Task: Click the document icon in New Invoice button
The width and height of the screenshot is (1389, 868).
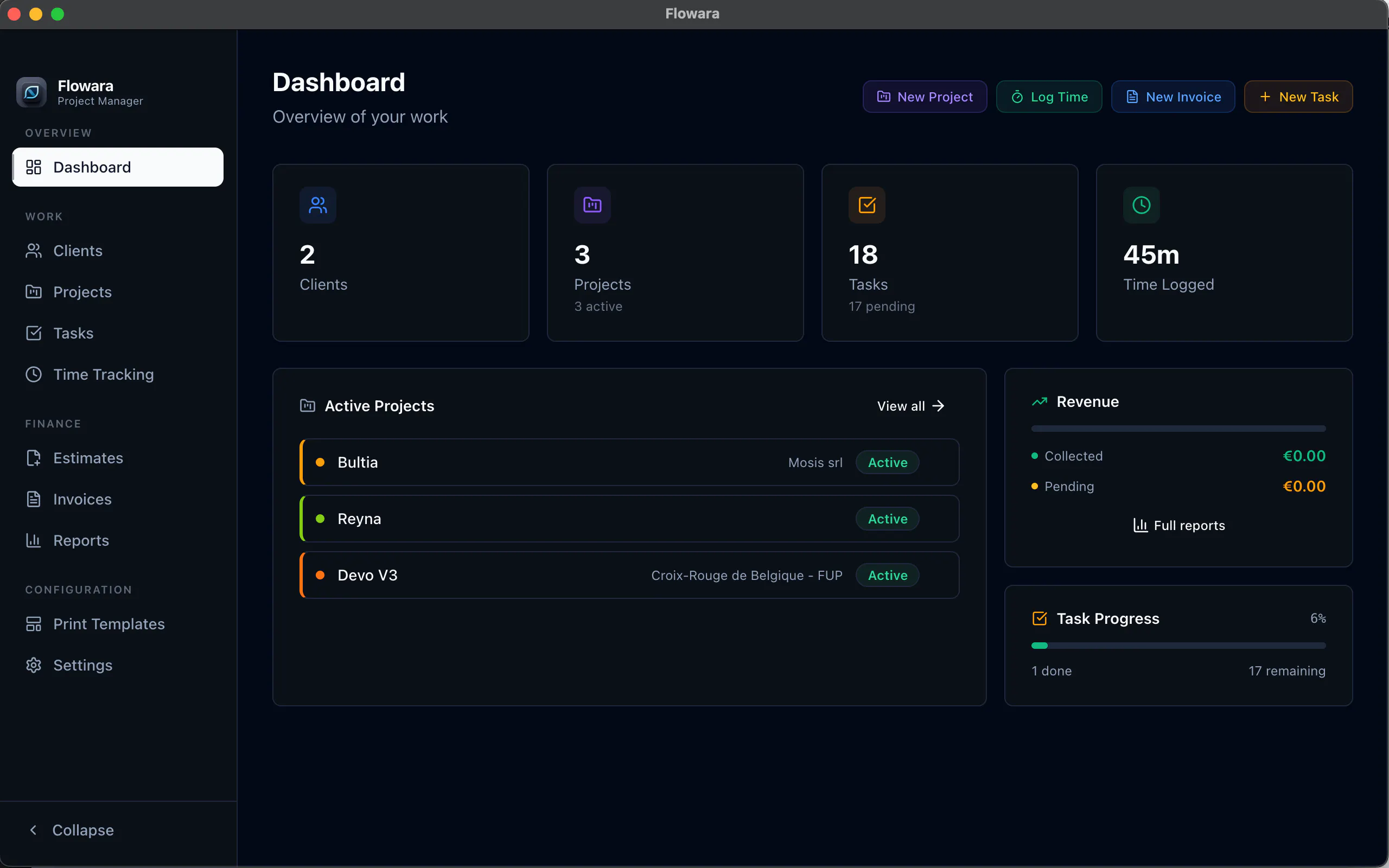Action: point(1132,97)
